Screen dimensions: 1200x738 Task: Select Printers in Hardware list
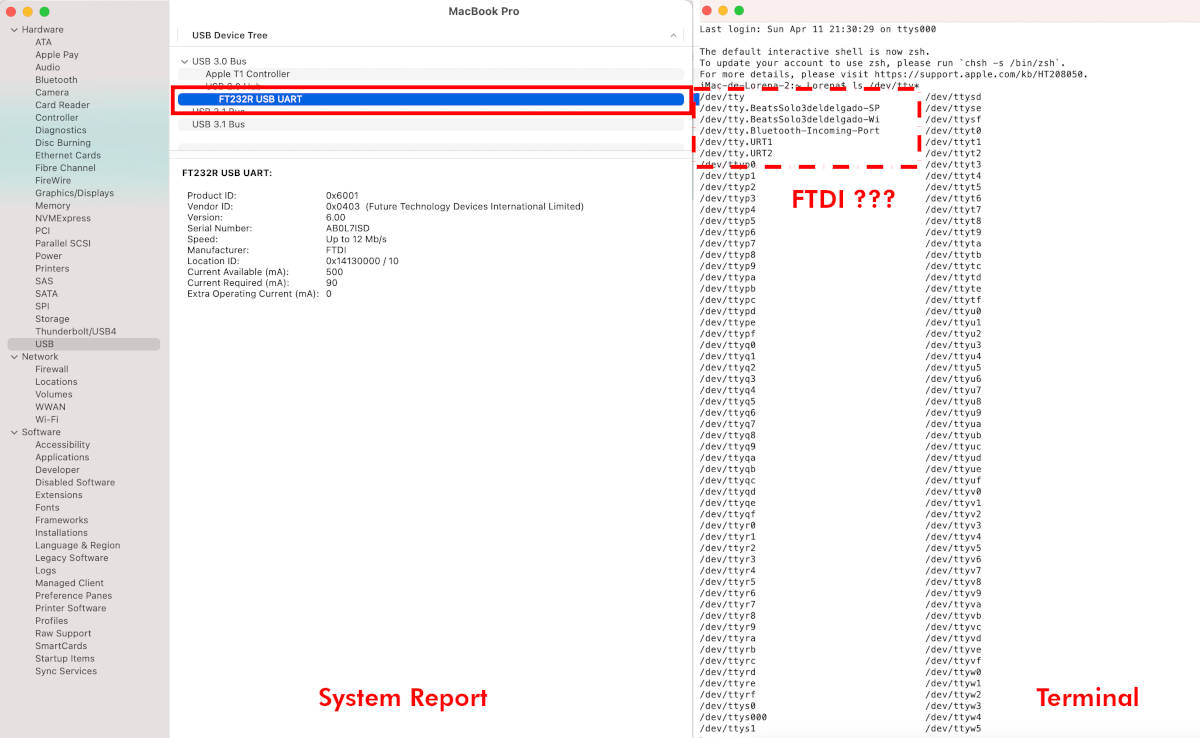(52, 268)
